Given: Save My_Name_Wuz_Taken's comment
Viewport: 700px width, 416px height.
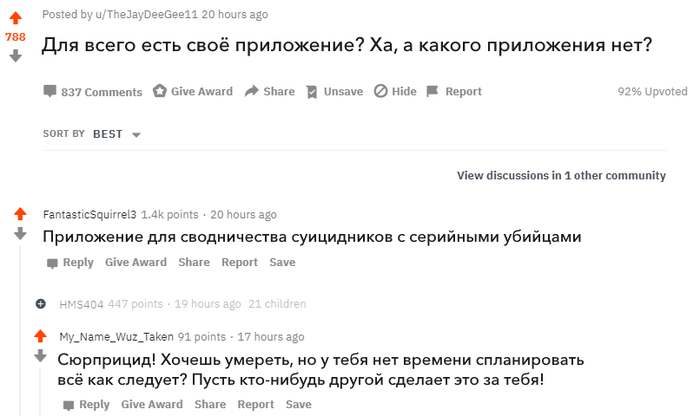Looking at the screenshot, I should [299, 404].
